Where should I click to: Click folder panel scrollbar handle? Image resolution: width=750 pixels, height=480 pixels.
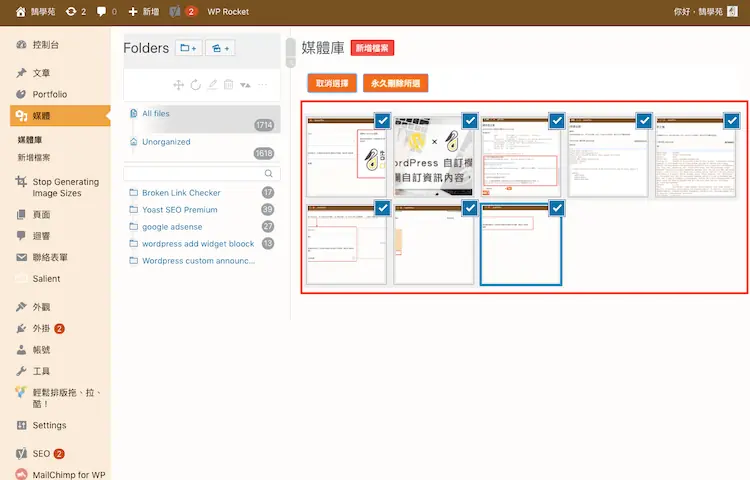[x=290, y=53]
